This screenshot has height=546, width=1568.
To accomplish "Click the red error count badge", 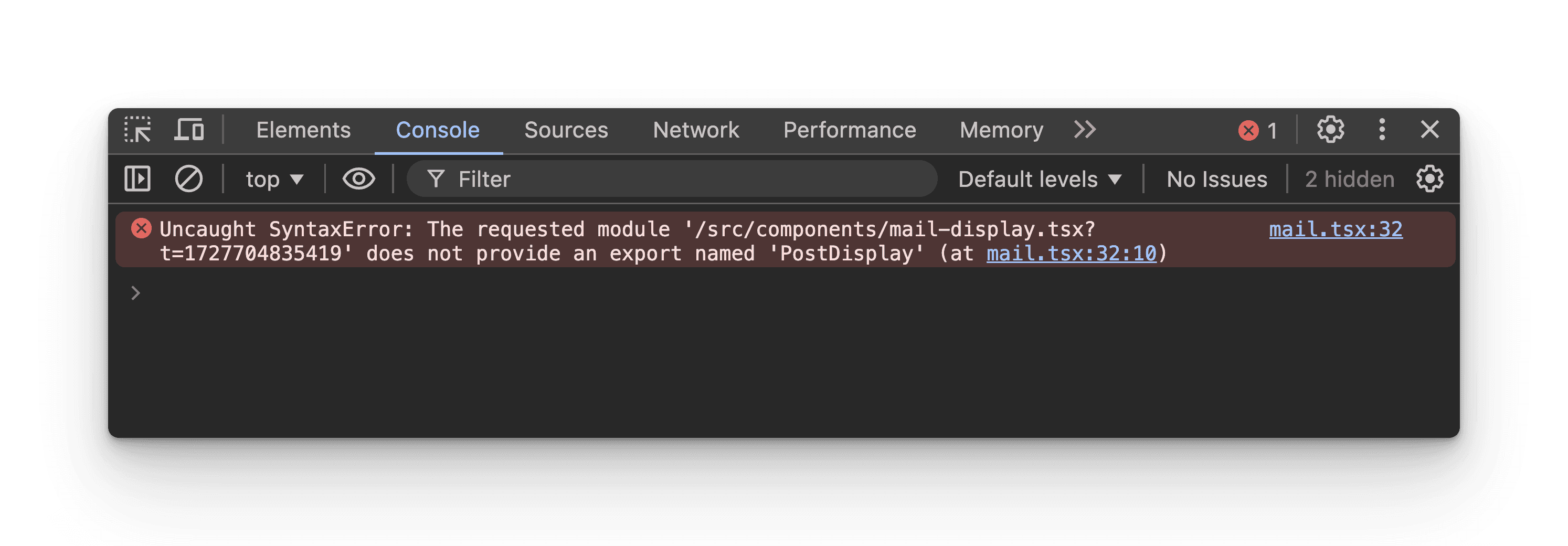I will pos(1257,130).
